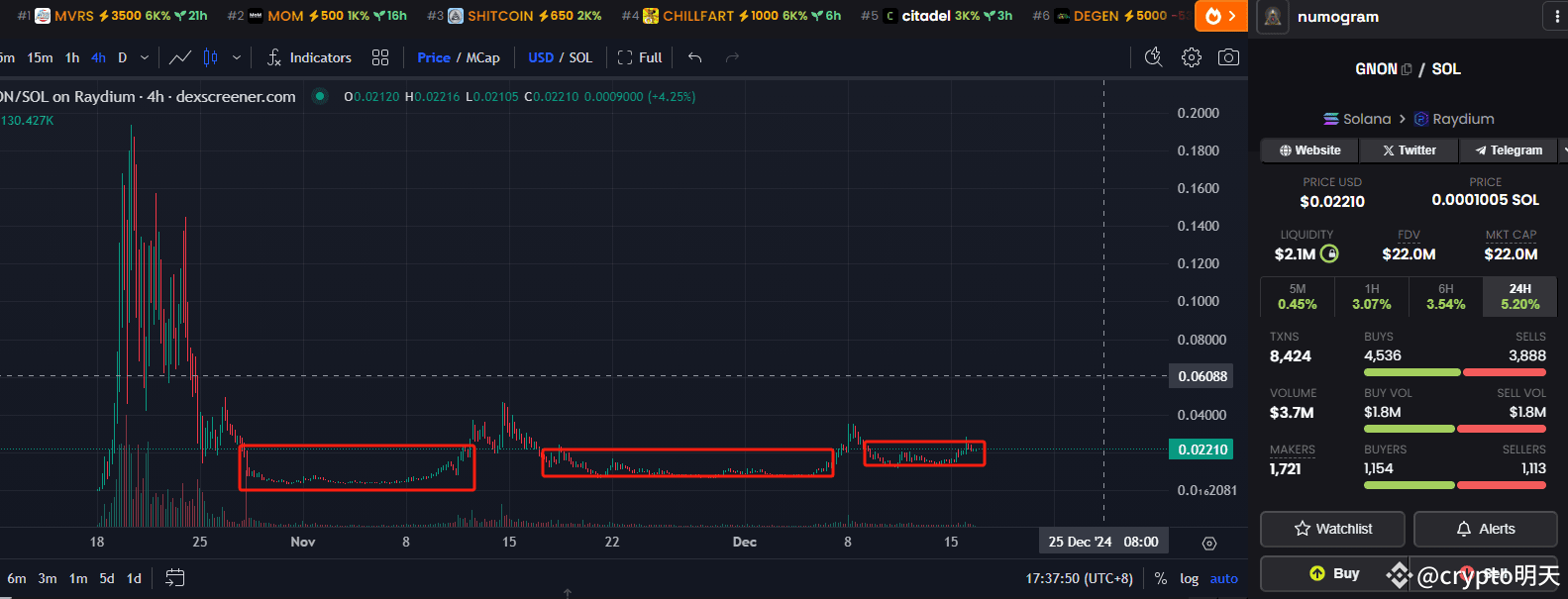The width and height of the screenshot is (1568, 599).
Task: Open chart settings gear
Action: coord(1192,57)
